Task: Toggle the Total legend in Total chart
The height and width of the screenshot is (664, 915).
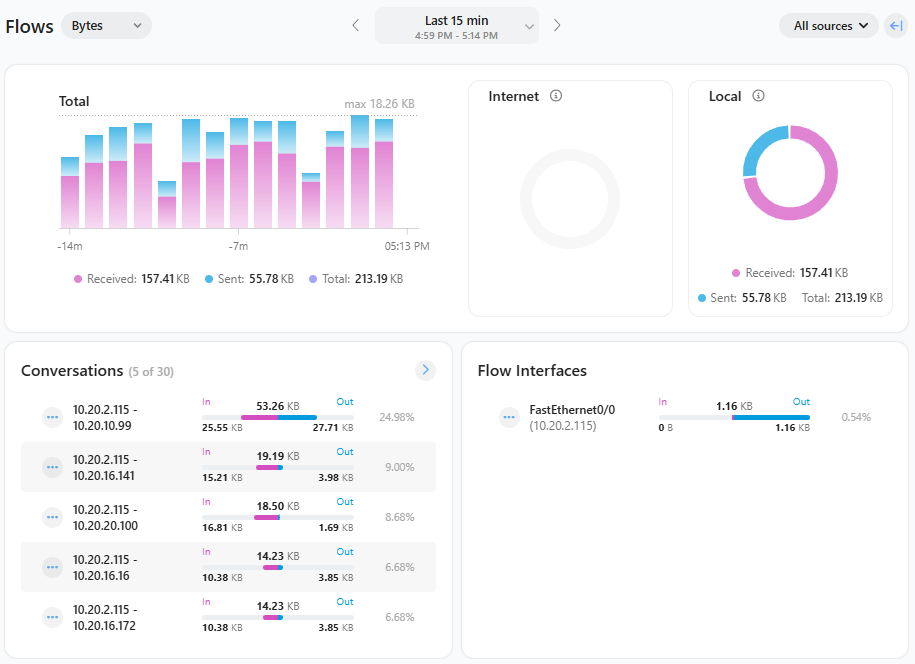Action: pyautogui.click(x=356, y=279)
